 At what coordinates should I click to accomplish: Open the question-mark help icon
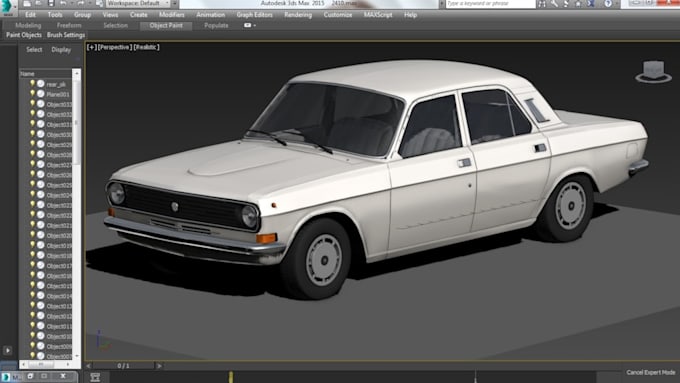(608, 3)
